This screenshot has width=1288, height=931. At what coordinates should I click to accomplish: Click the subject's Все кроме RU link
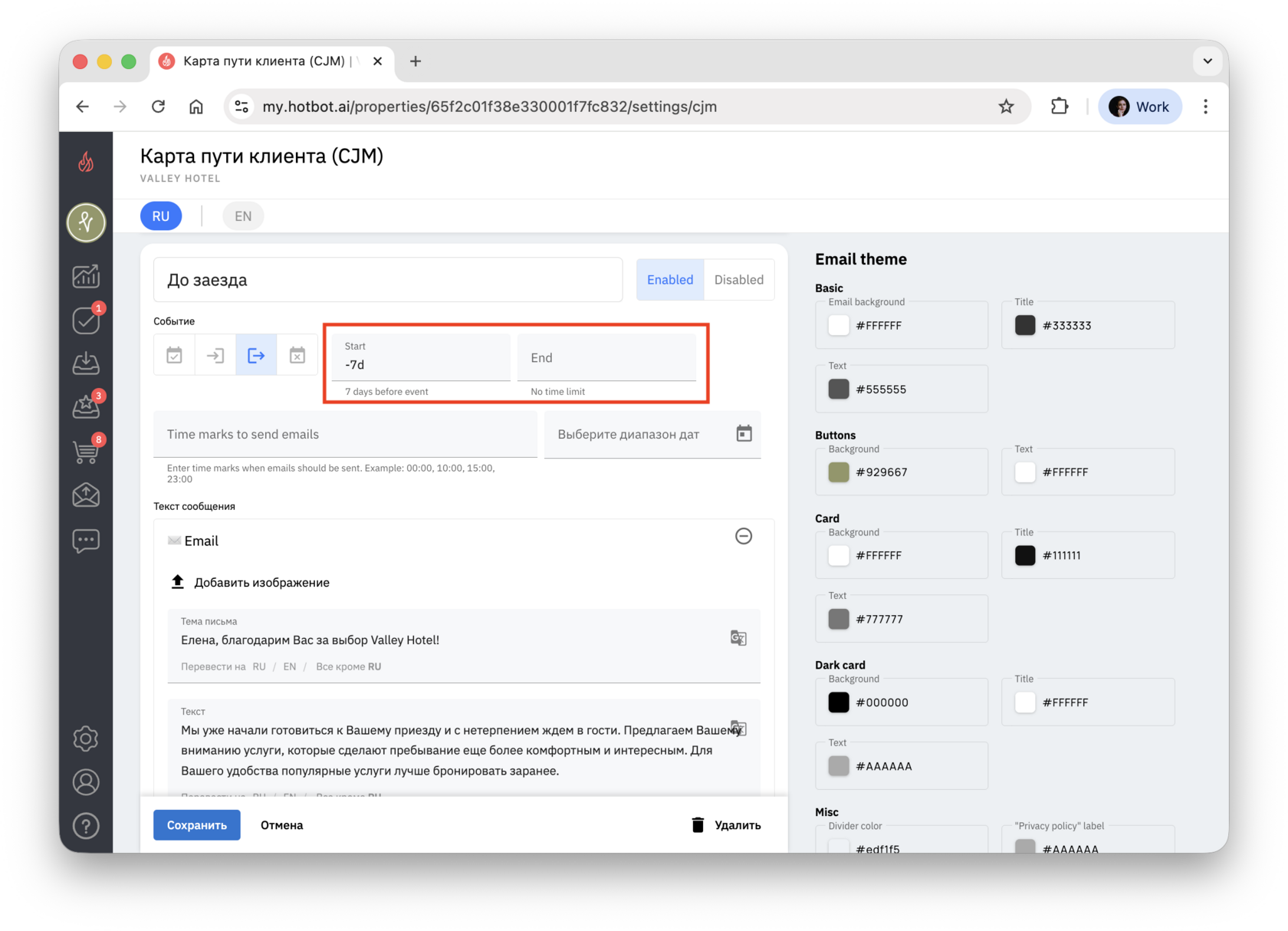pos(349,666)
